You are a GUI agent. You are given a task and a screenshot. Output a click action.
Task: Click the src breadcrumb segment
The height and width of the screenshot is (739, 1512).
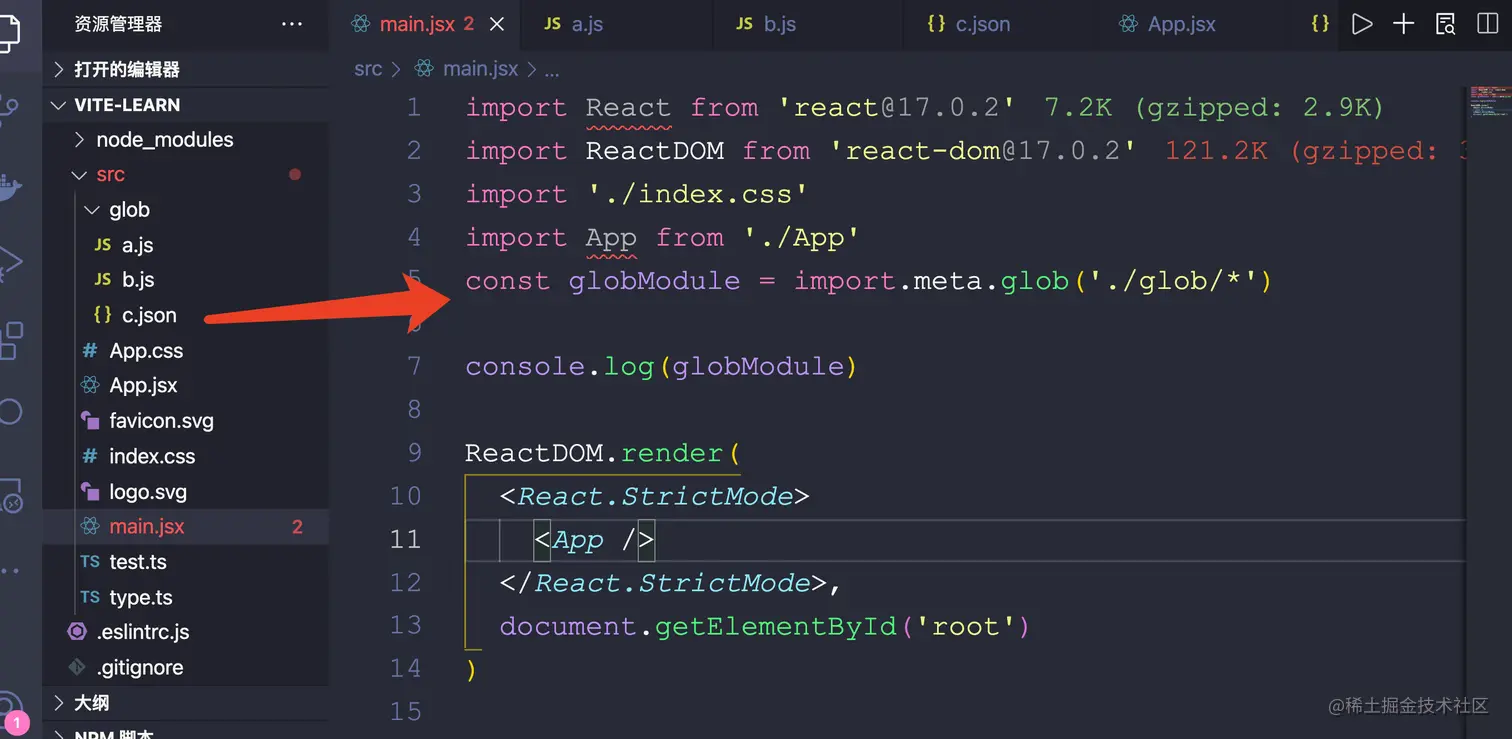tap(368, 69)
